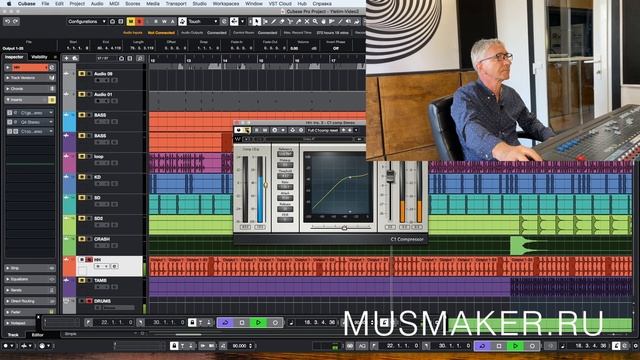Viewport: 640px width, 360px height.
Task: Toggle global Read automation (R) button
Action: click(156, 22)
